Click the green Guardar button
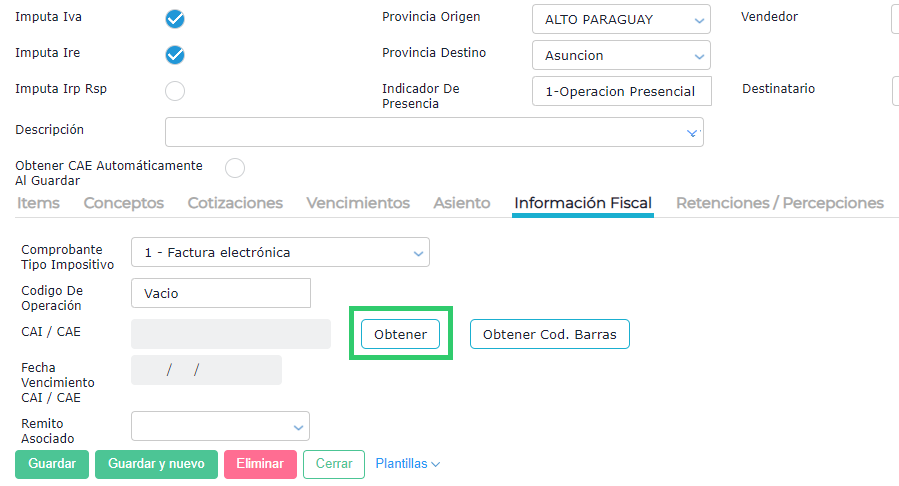This screenshot has height=486, width=899. [52, 464]
